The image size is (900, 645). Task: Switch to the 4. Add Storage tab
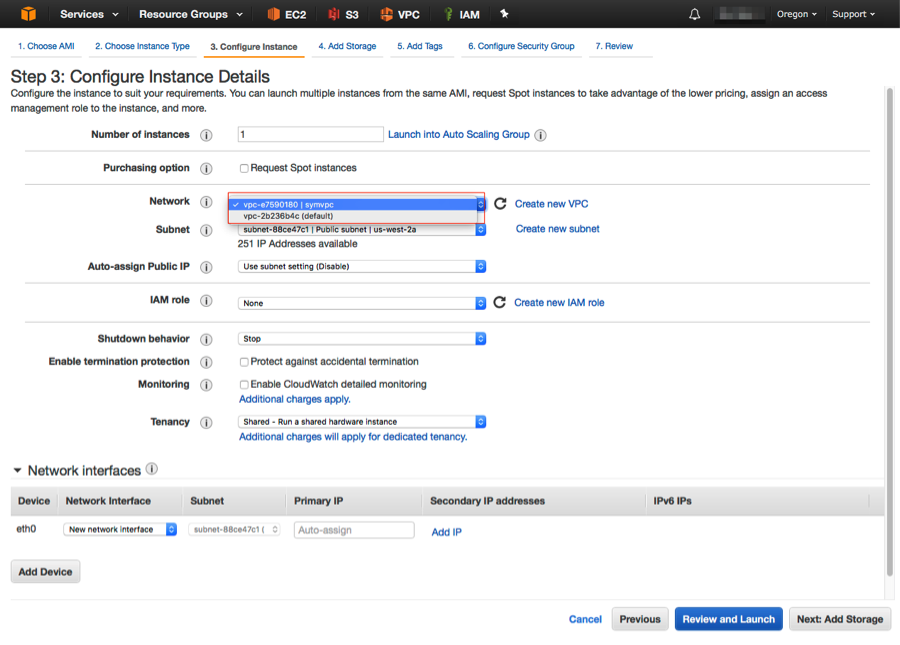click(x=347, y=46)
